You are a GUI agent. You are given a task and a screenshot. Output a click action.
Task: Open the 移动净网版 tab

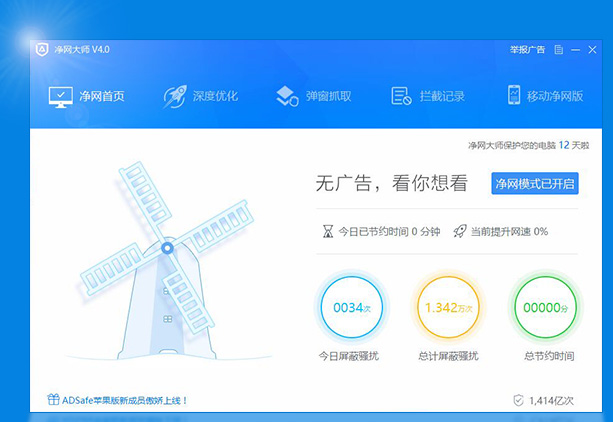point(545,95)
